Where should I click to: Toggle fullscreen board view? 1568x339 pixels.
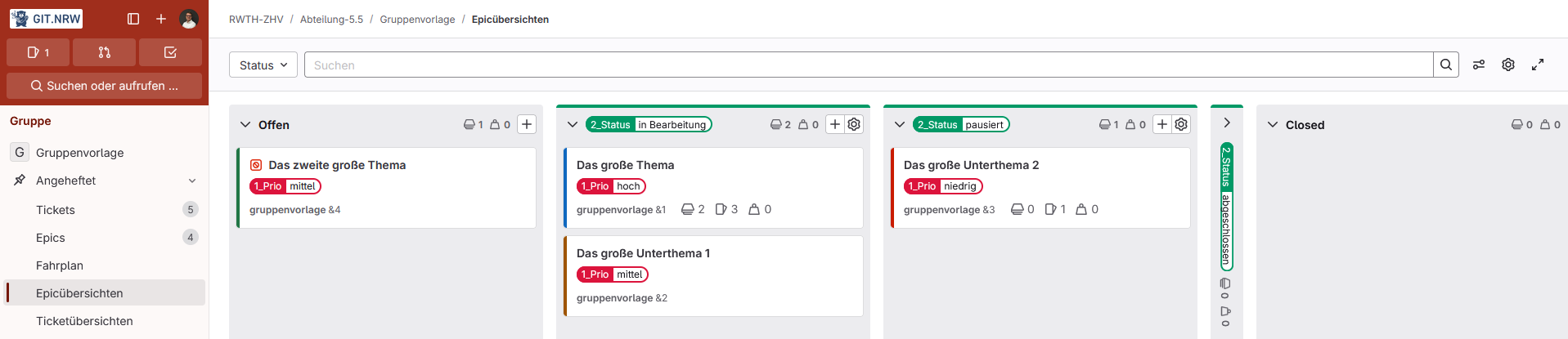point(1538,65)
